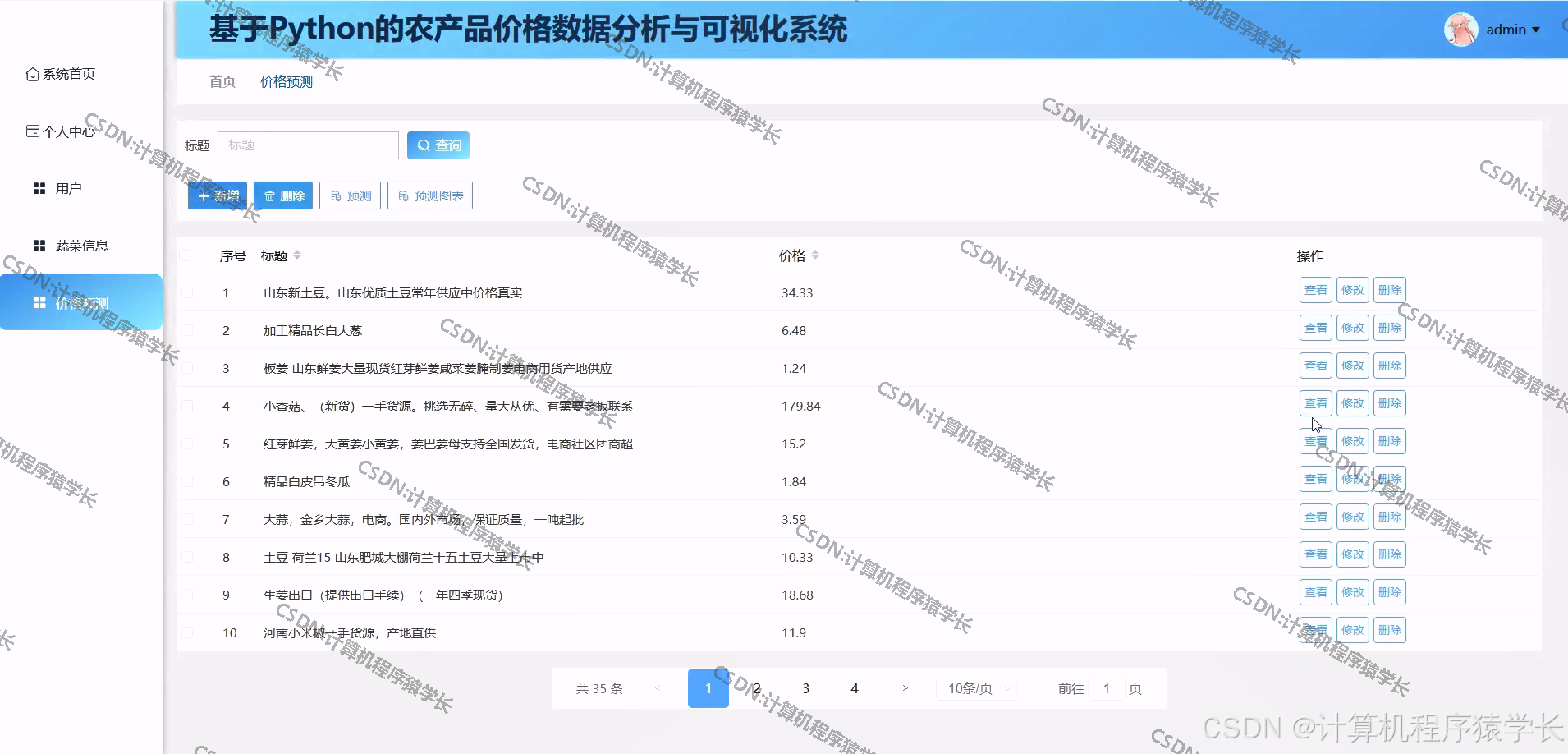
Task: Check the row 2 checkbox for 加工精品长白大葱
Action: pos(187,330)
